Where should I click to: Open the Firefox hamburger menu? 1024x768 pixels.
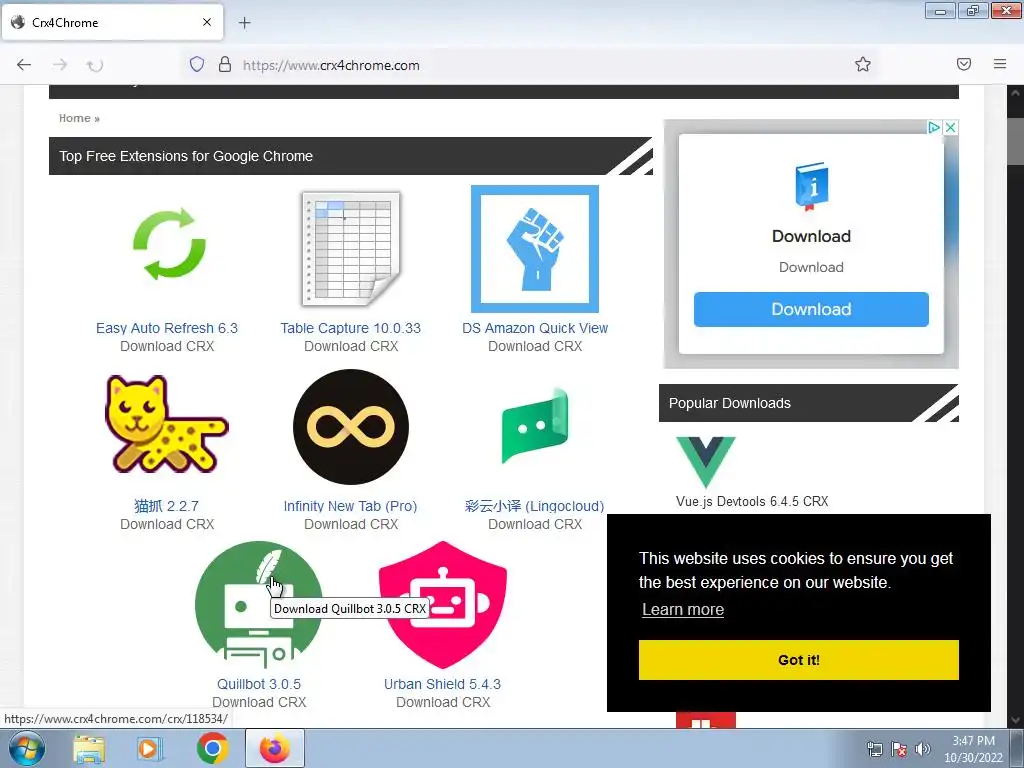click(1000, 64)
